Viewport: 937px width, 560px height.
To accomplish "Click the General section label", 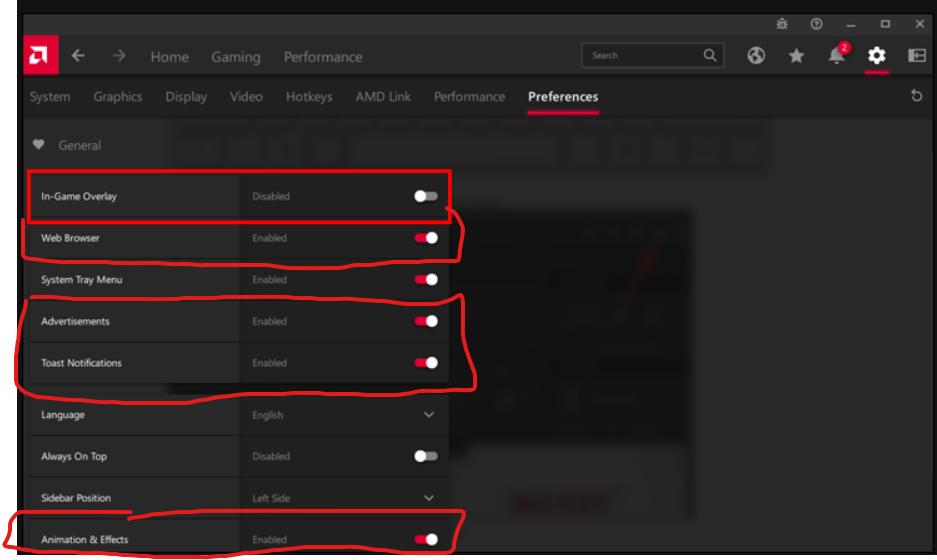I will [79, 145].
